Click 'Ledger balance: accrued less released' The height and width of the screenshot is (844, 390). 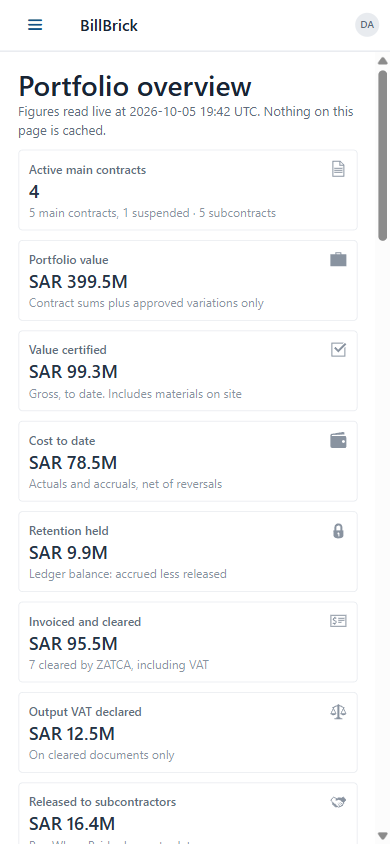tap(127, 574)
